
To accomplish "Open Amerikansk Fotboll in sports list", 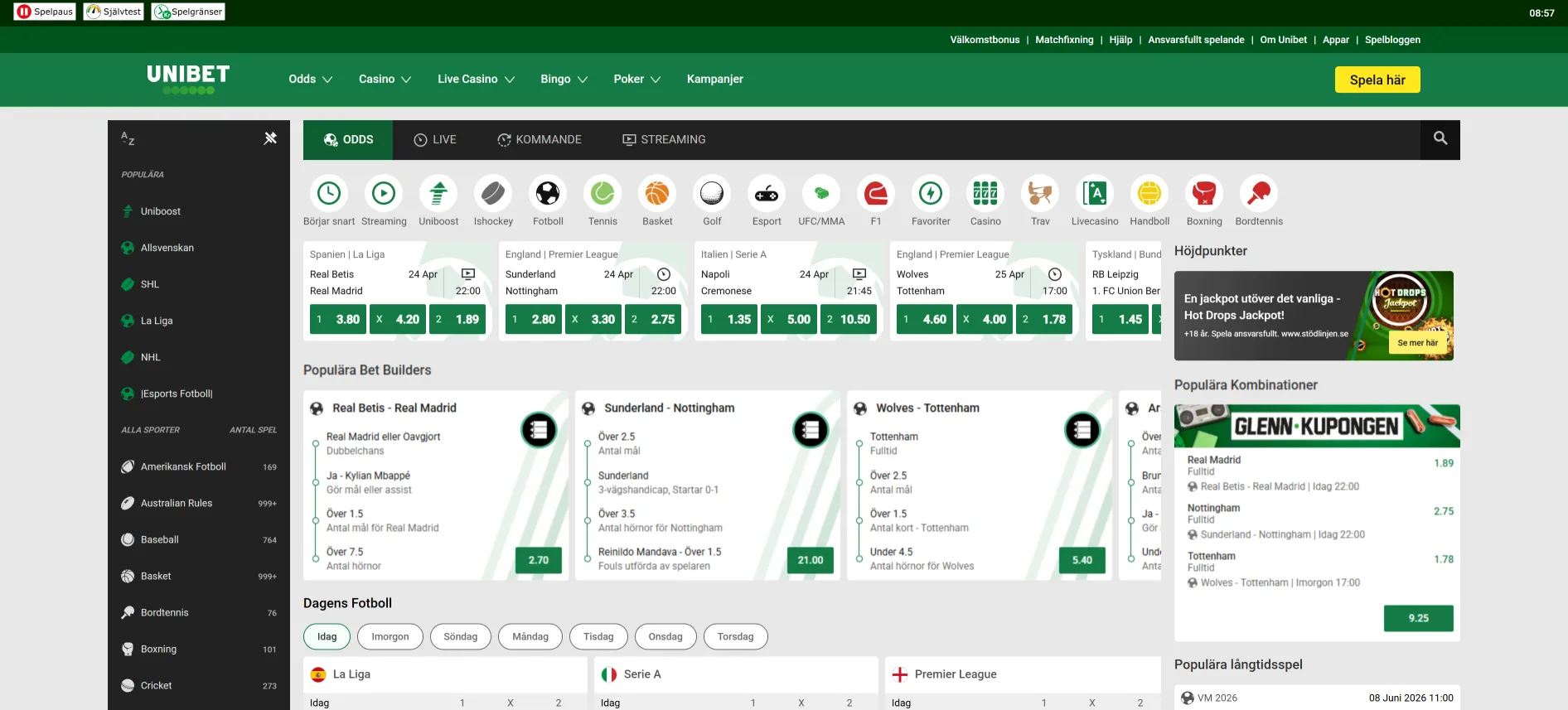I will click(x=199, y=466).
